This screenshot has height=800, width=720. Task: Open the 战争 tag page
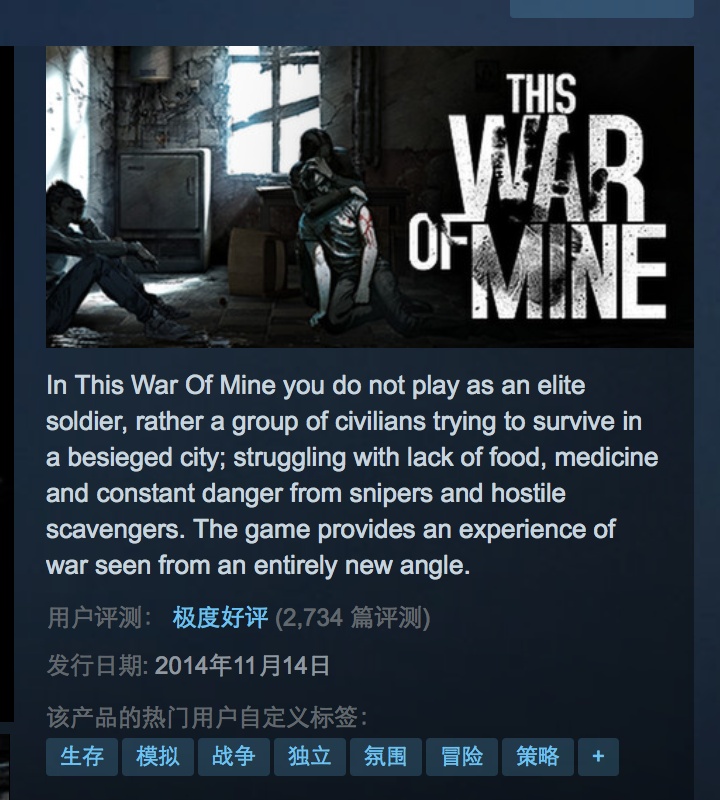tap(234, 757)
